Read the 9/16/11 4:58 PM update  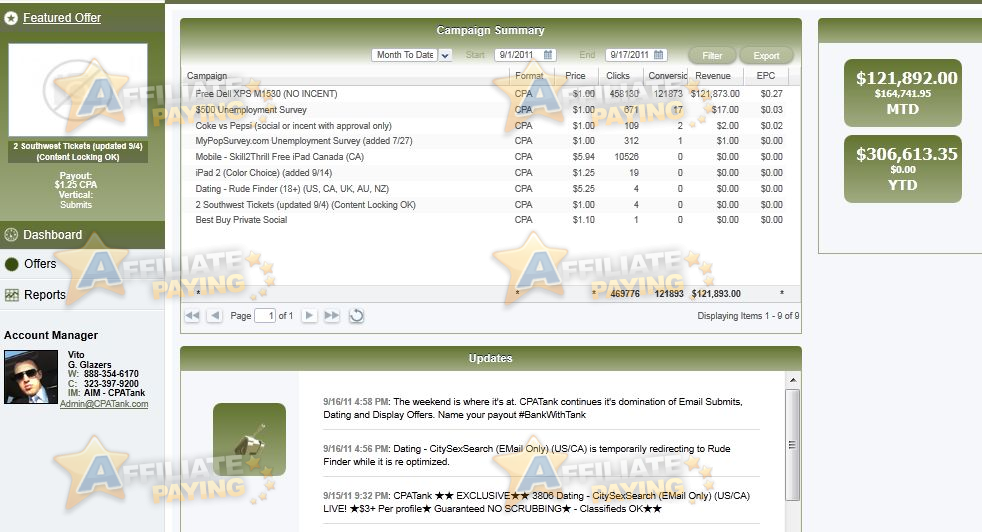(532, 409)
